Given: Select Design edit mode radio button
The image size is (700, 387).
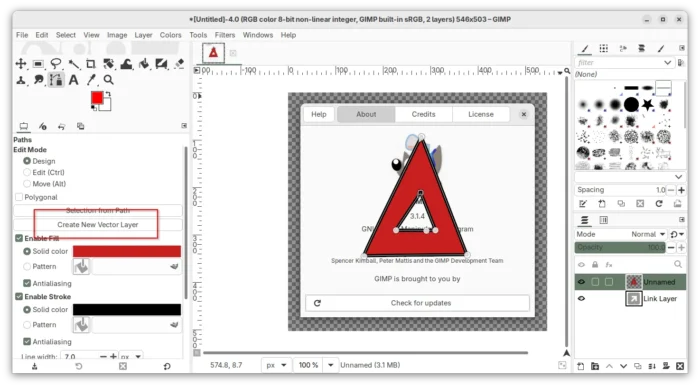Looking at the screenshot, I should coord(27,161).
